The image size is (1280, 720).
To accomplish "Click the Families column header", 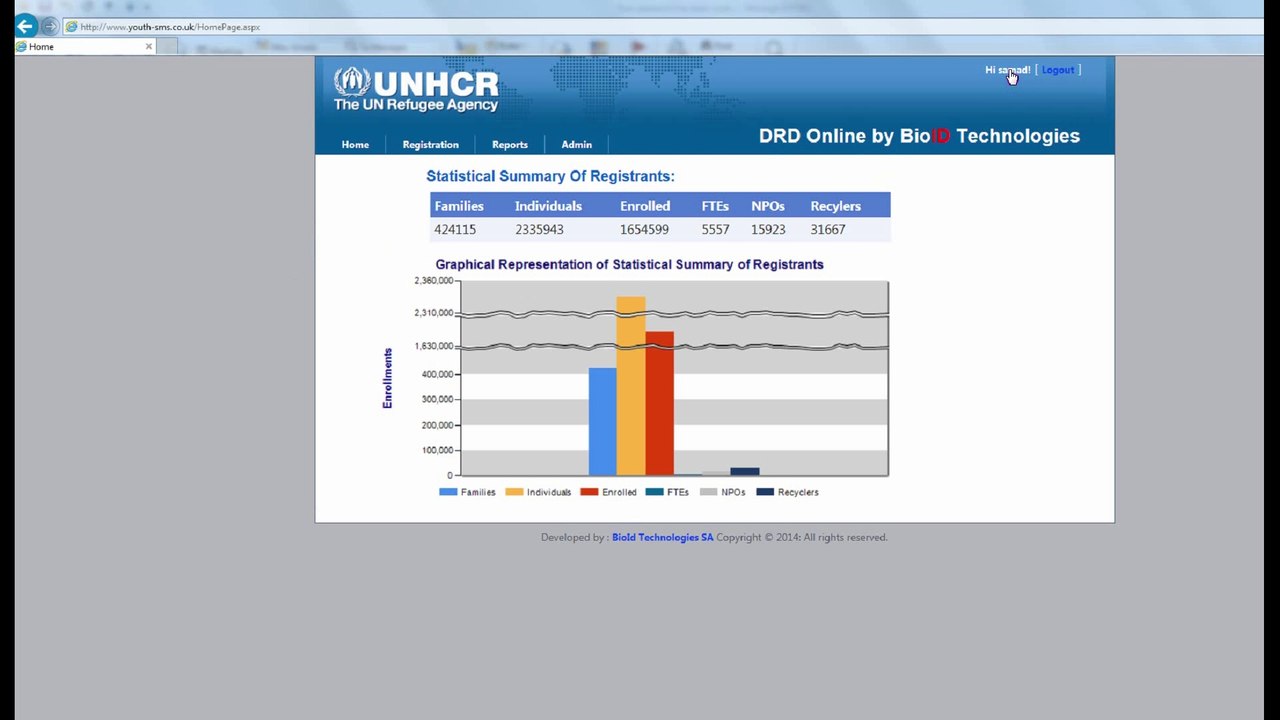I will pos(459,206).
